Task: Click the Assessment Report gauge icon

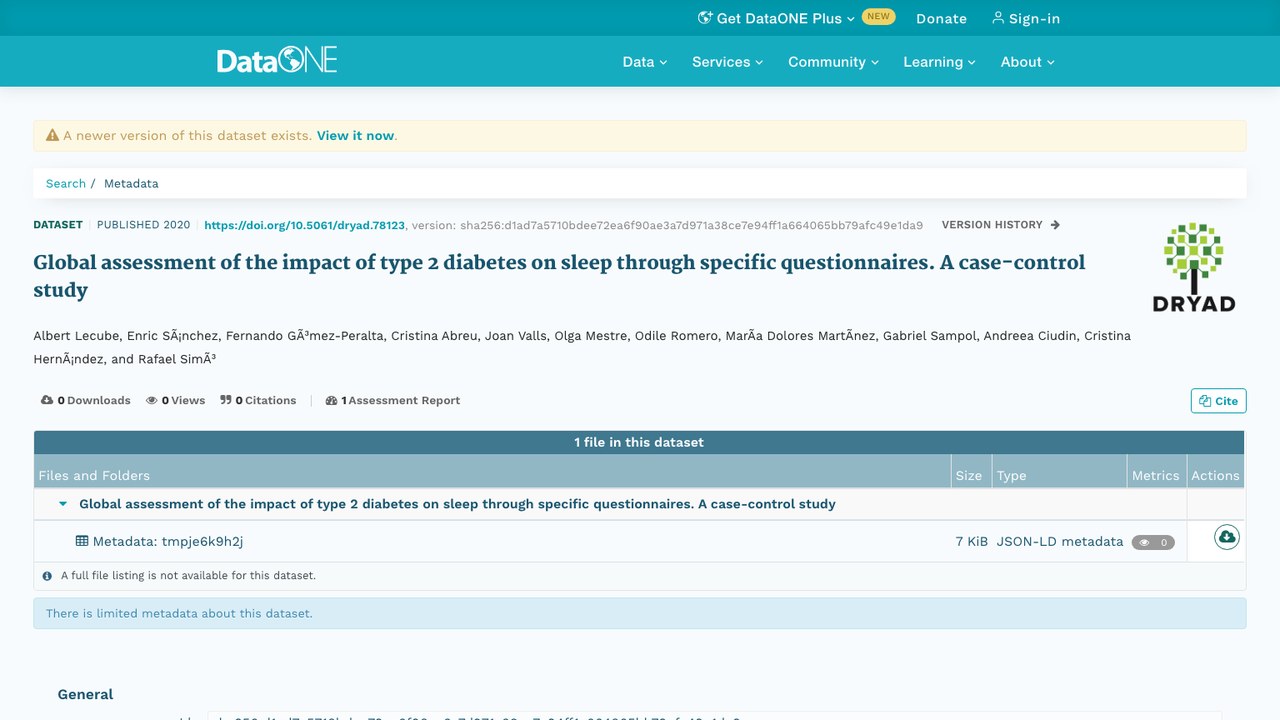Action: 332,400
